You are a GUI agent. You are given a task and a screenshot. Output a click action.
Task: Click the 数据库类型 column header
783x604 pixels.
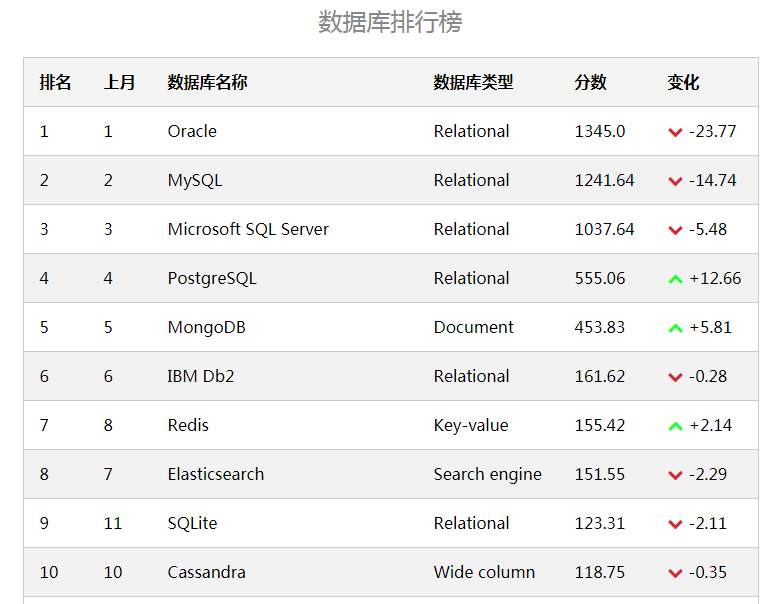coord(473,82)
